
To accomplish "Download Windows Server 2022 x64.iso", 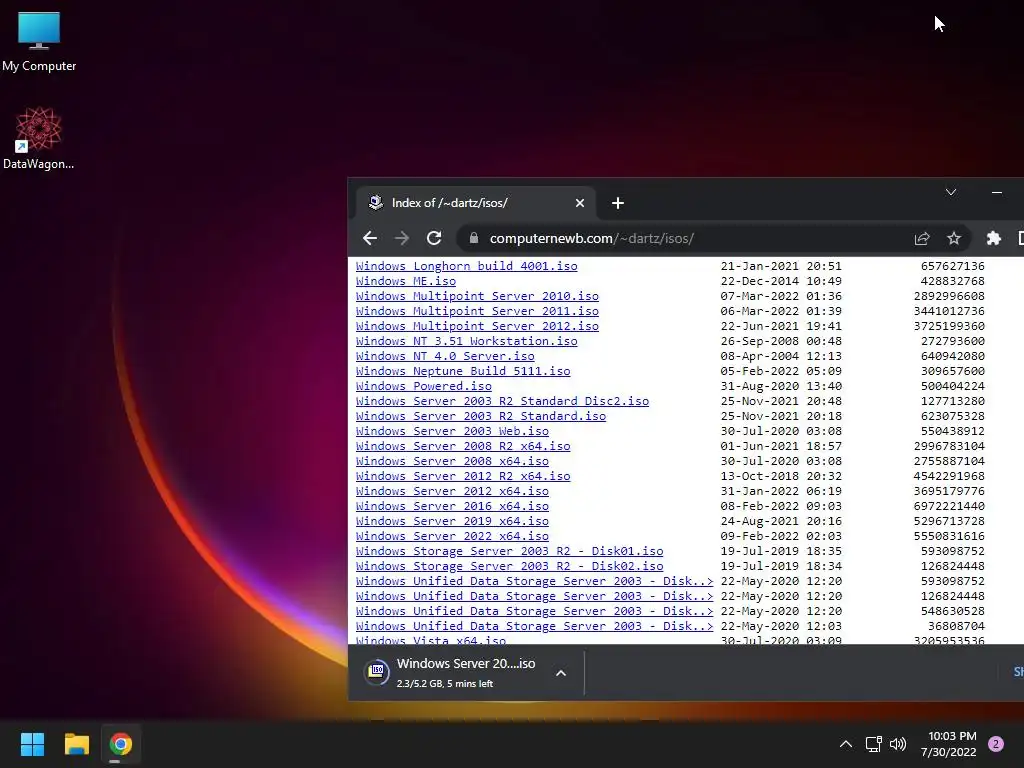I will pos(452,536).
